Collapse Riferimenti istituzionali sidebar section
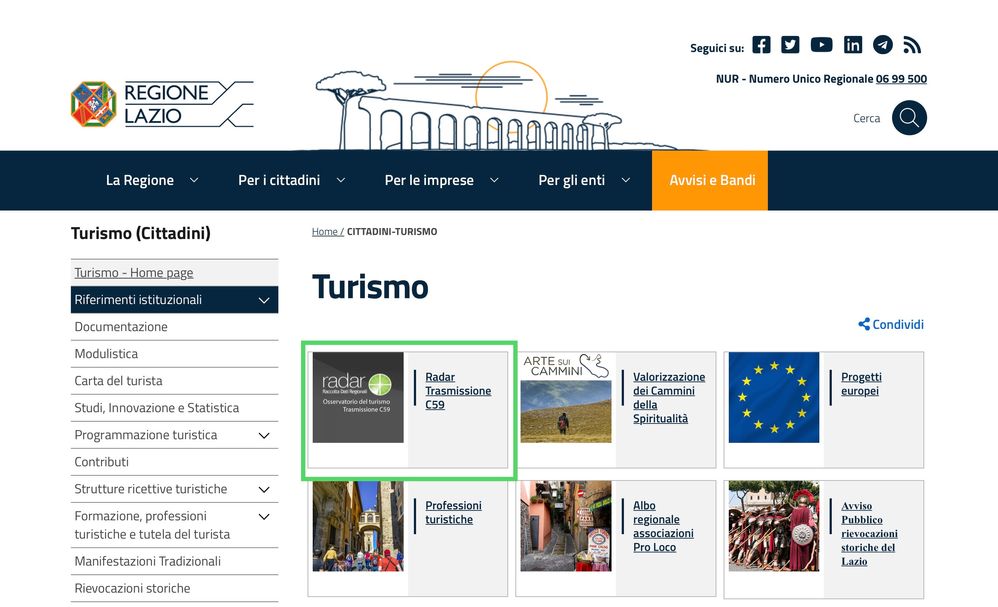998x607 pixels. tap(264, 300)
